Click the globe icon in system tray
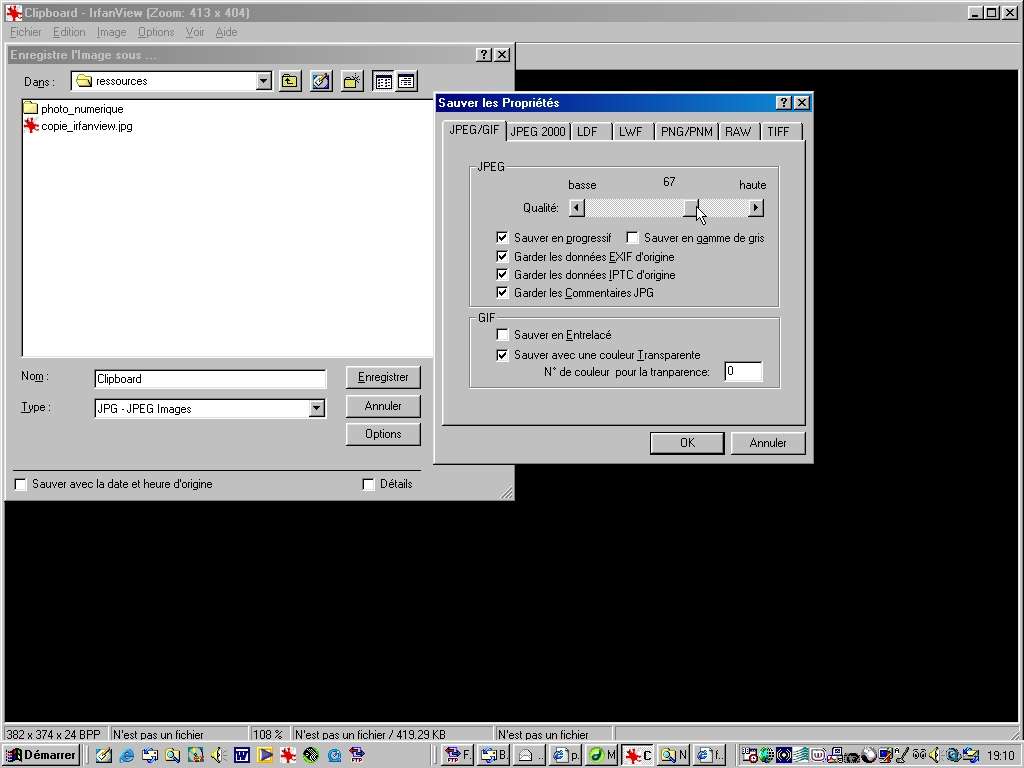The image size is (1024, 768). pyautogui.click(x=766, y=755)
